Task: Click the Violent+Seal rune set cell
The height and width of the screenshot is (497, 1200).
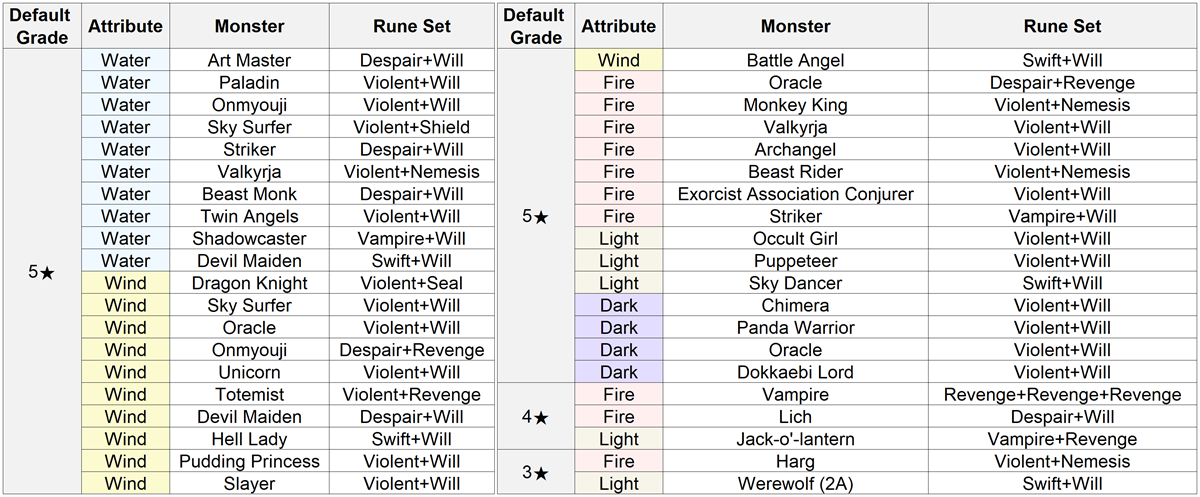Action: 411,283
